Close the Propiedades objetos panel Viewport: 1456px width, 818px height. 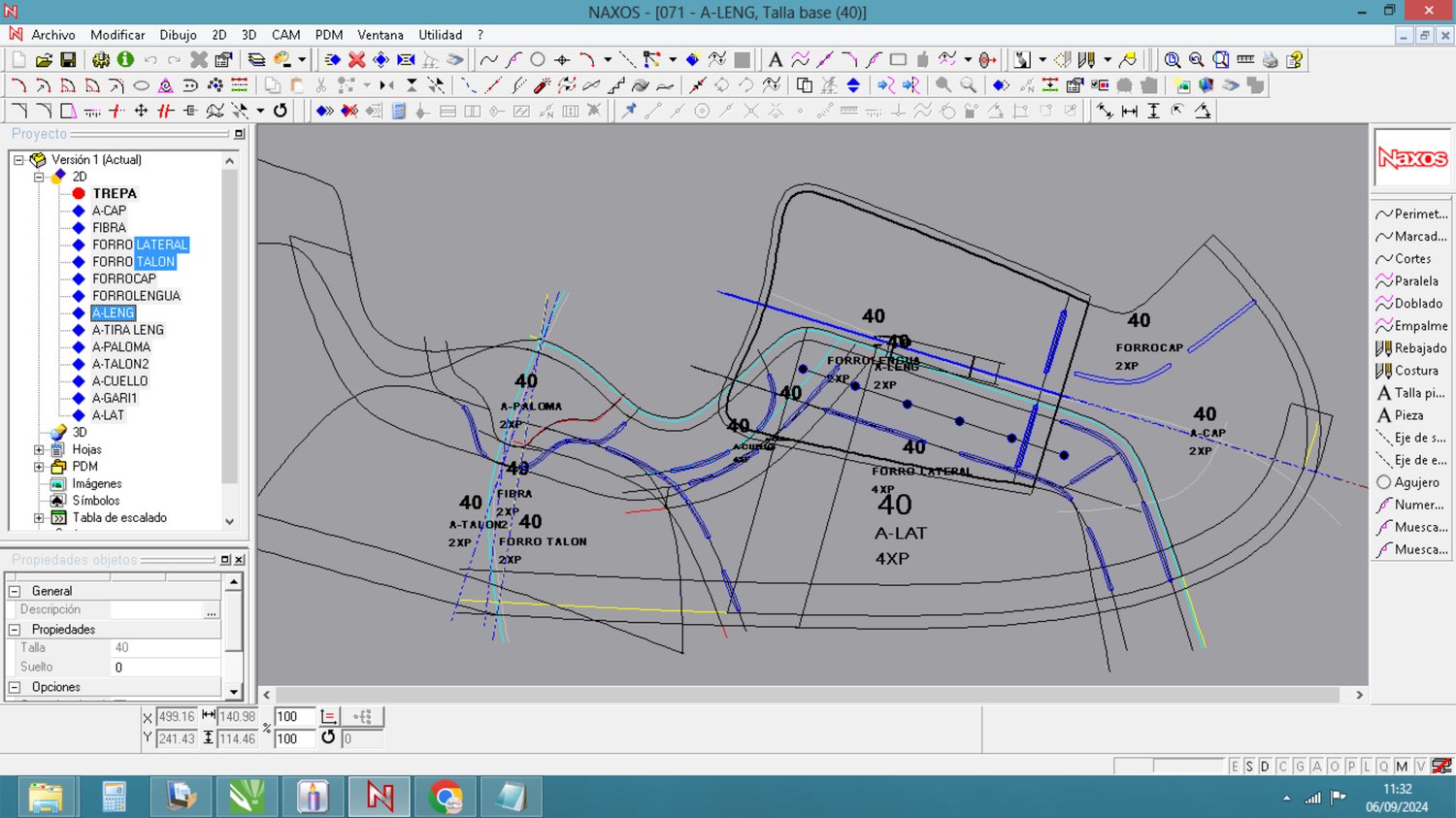(240, 560)
